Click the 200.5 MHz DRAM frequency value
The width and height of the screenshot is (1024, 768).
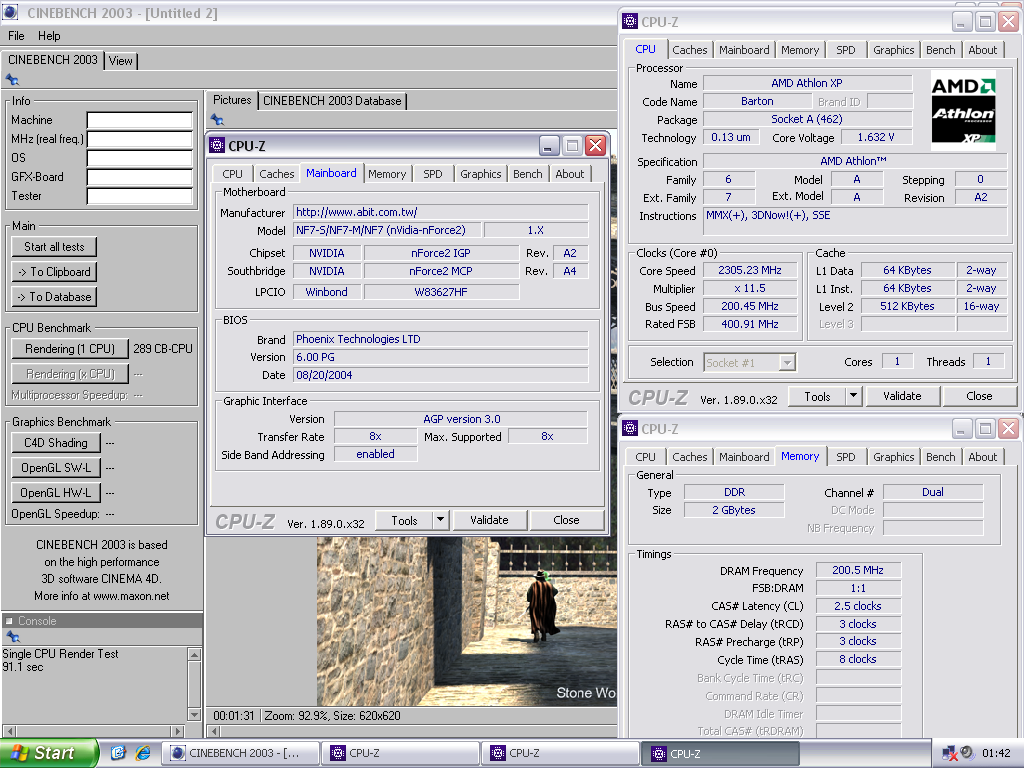tap(857, 570)
